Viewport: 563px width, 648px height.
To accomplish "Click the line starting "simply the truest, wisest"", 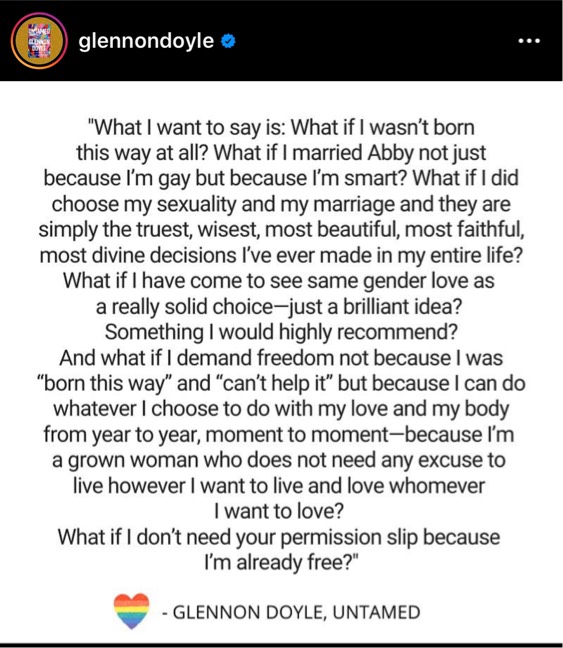I will [x=281, y=230].
